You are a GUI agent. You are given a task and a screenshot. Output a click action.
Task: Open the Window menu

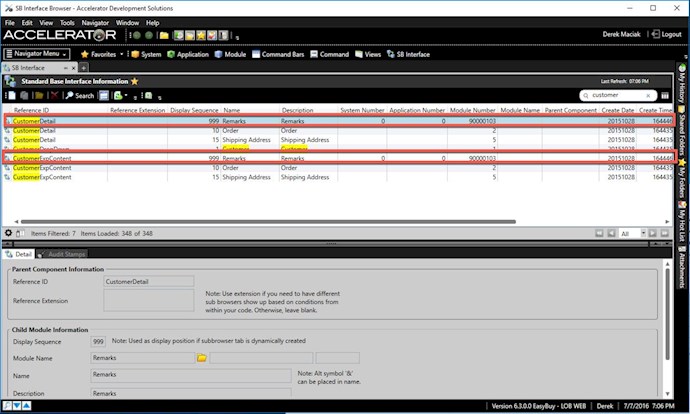(x=127, y=23)
